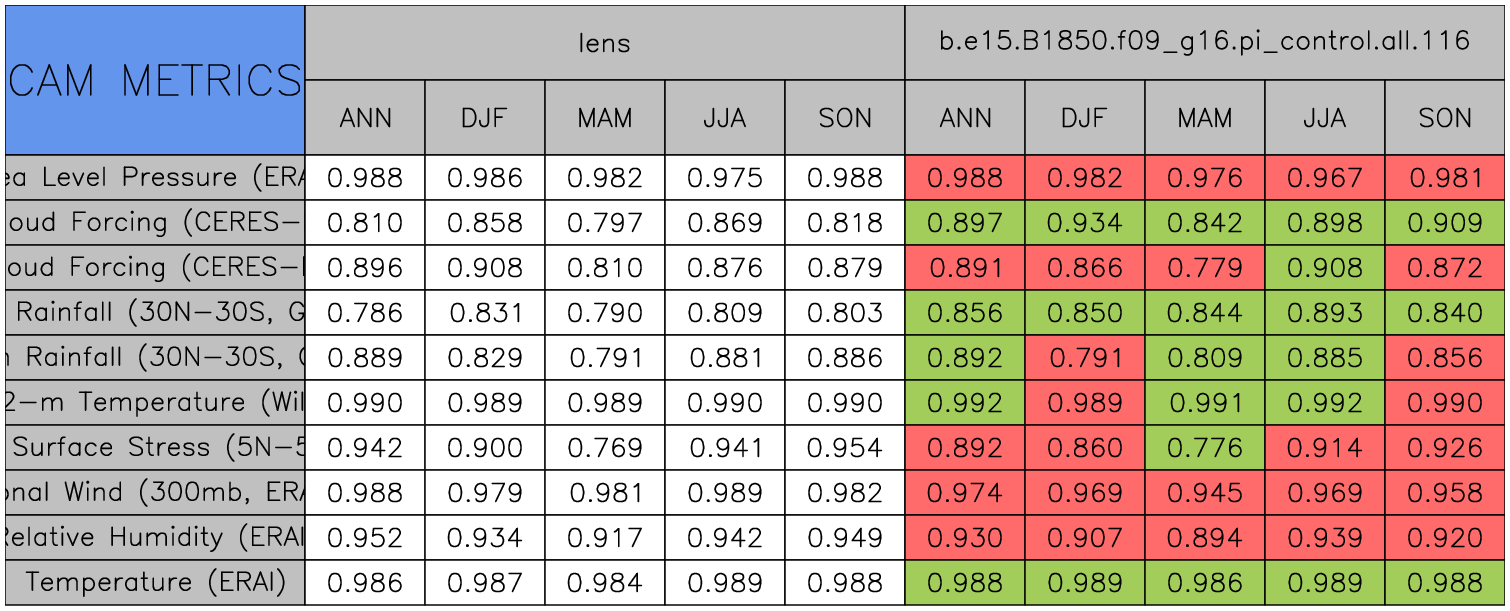Click the green cell showing 0.897
1510x611 pixels.
tap(964, 223)
